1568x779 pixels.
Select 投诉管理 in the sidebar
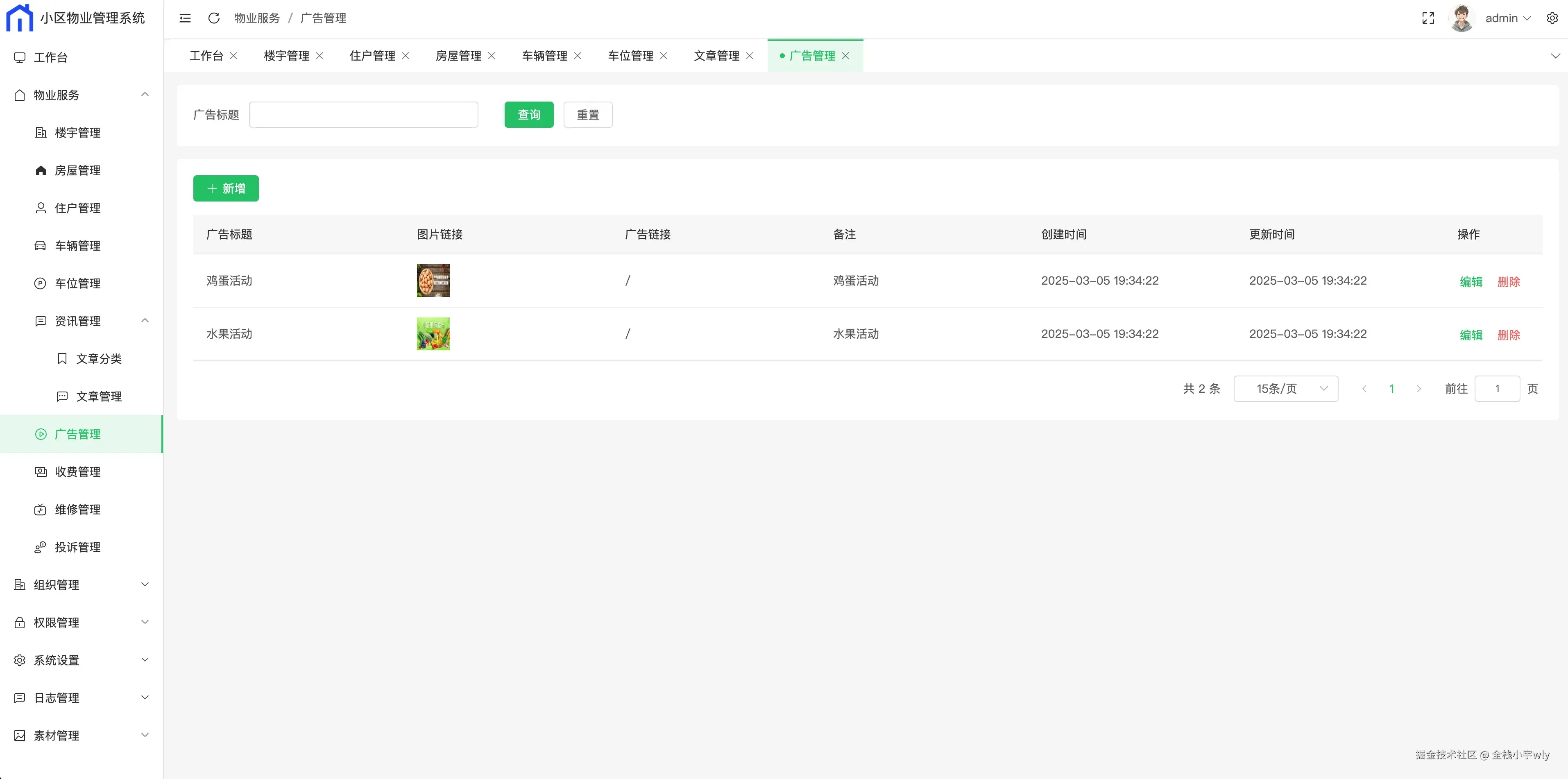(x=77, y=547)
